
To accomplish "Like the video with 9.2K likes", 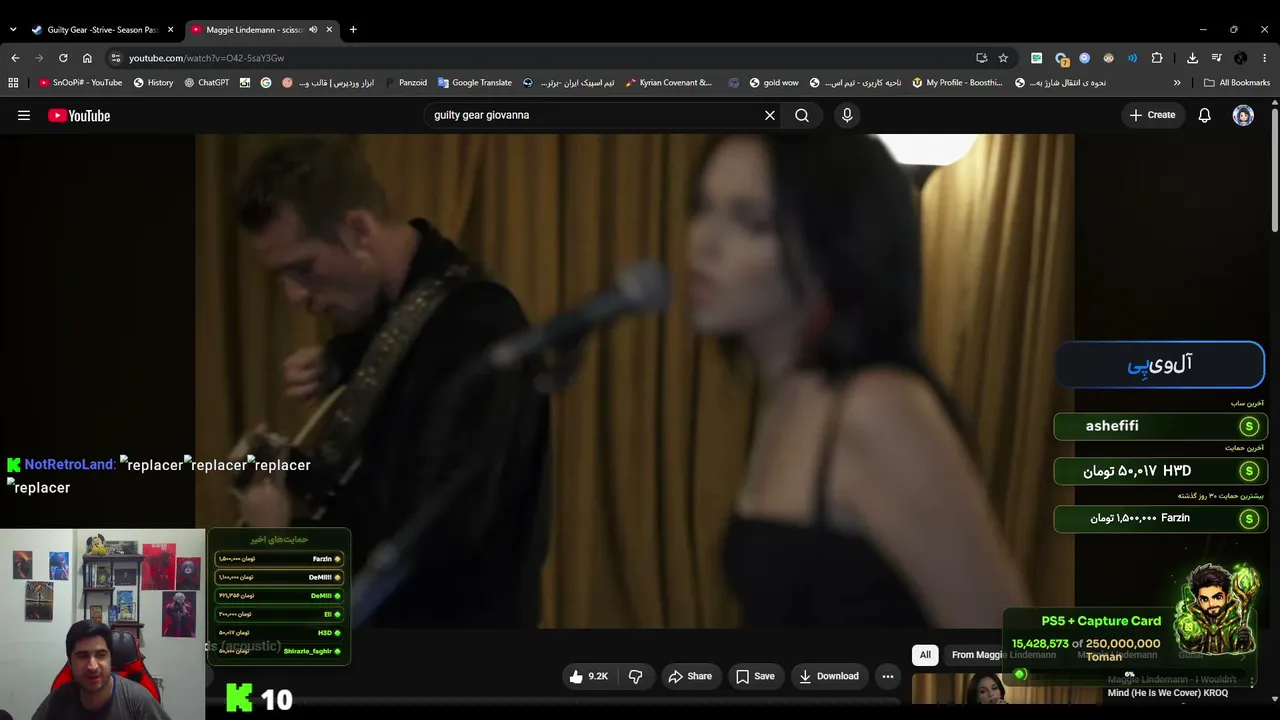I will pyautogui.click(x=589, y=676).
